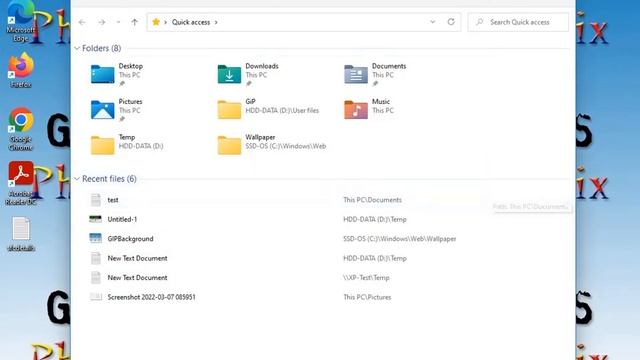Select the Pictures folder icon

click(102, 110)
